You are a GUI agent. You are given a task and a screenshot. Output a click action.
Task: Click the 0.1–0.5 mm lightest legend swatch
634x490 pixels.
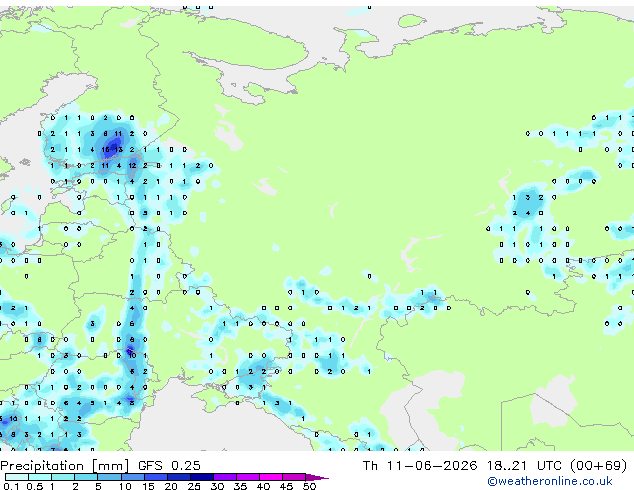pos(17,477)
